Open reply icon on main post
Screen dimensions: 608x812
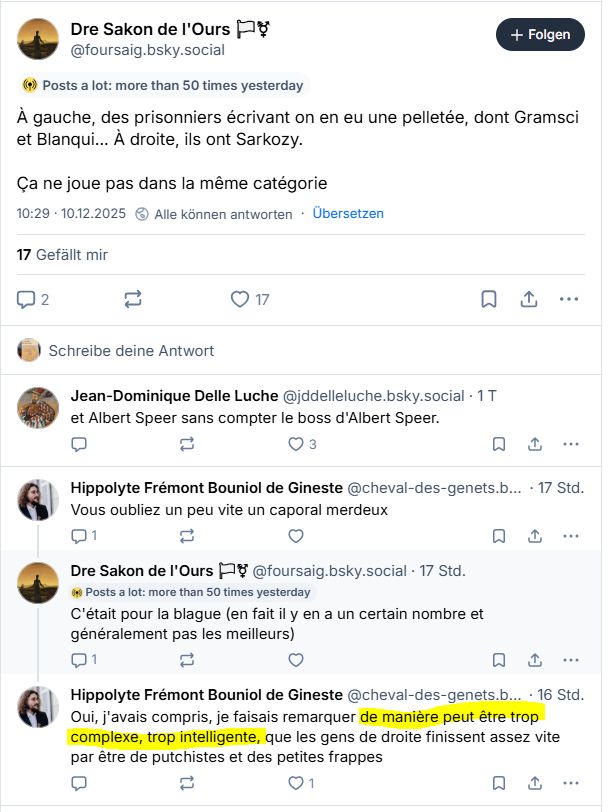coord(33,299)
